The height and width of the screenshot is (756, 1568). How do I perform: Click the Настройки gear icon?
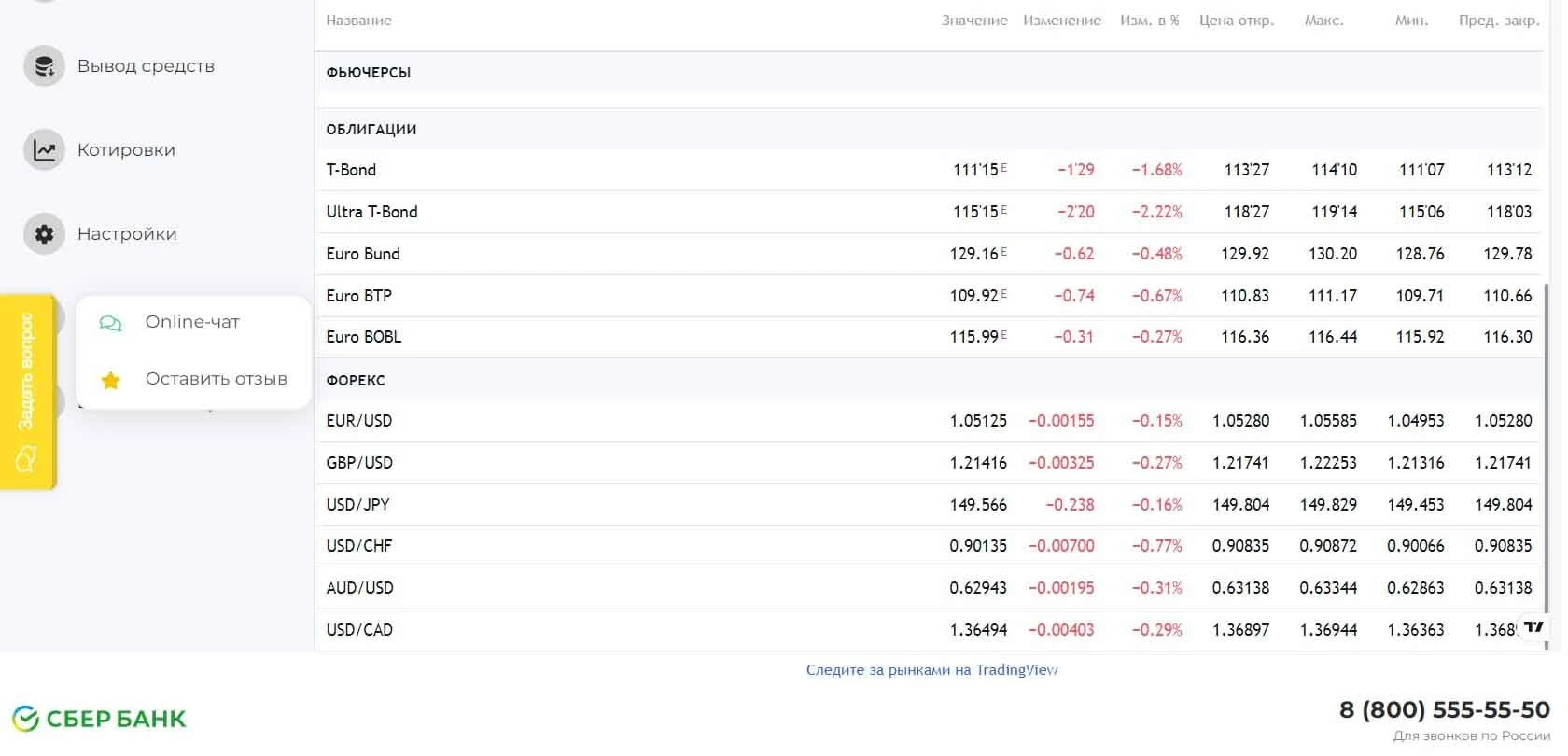point(44,234)
